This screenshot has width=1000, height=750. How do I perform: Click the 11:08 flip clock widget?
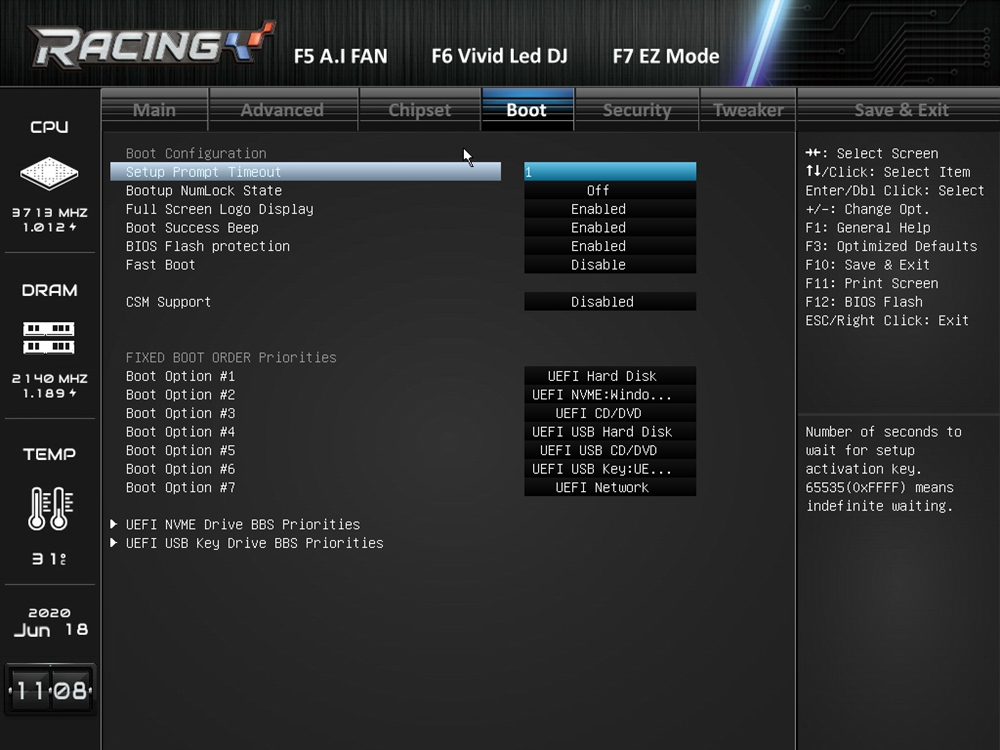[50, 690]
